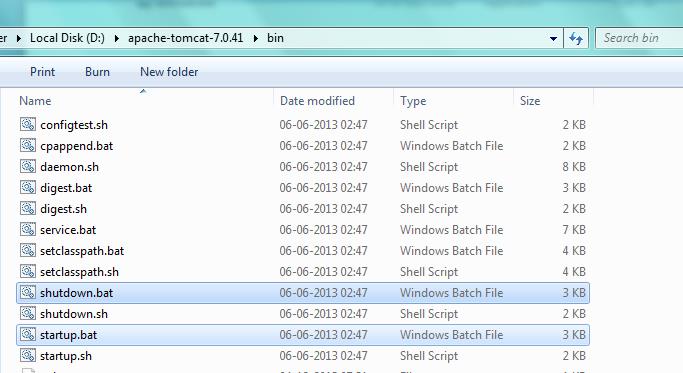Viewport: 683px width, 373px height.
Task: Click the Burn toolbar button
Action: click(97, 72)
